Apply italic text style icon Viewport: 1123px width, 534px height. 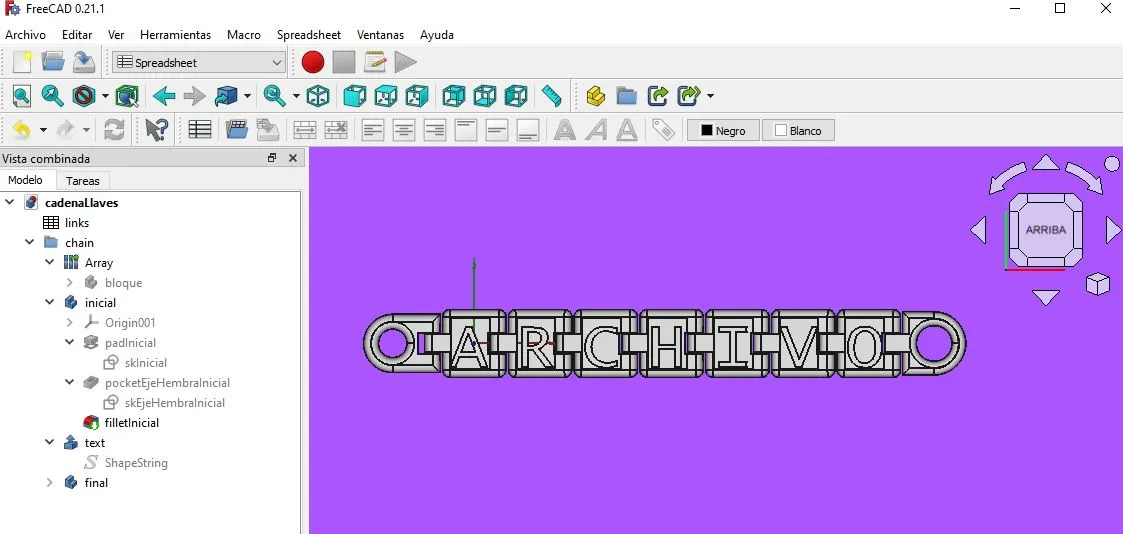coord(596,130)
